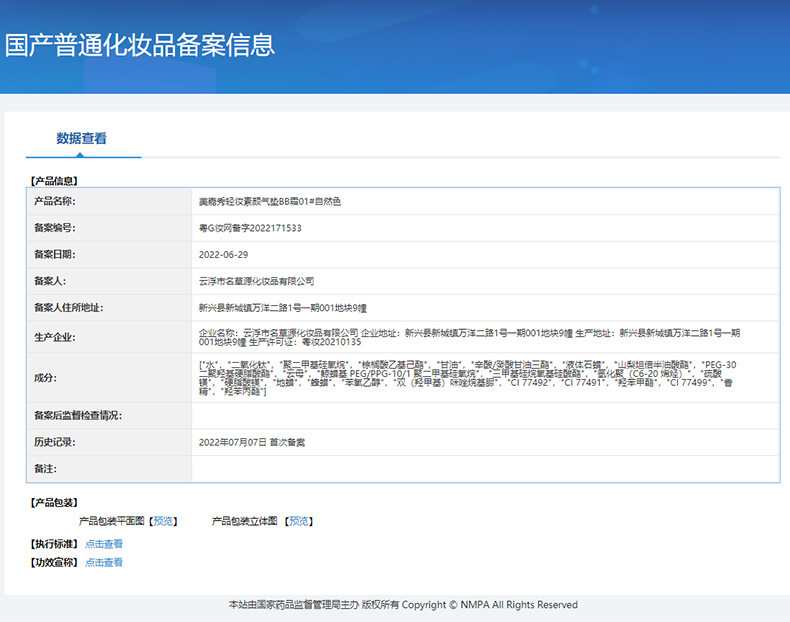Select the product name 美肤秀轻妆素颜气垫BB霜 text
This screenshot has height=622, width=790.
(x=270, y=202)
